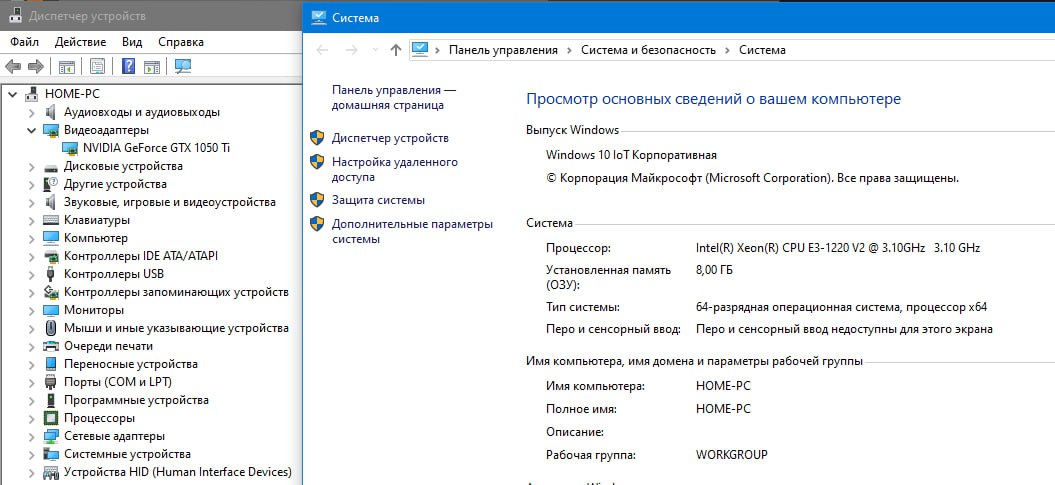This screenshot has width=1055, height=485.
Task: Click Панель управления in the breadcrumb
Action: click(503, 50)
